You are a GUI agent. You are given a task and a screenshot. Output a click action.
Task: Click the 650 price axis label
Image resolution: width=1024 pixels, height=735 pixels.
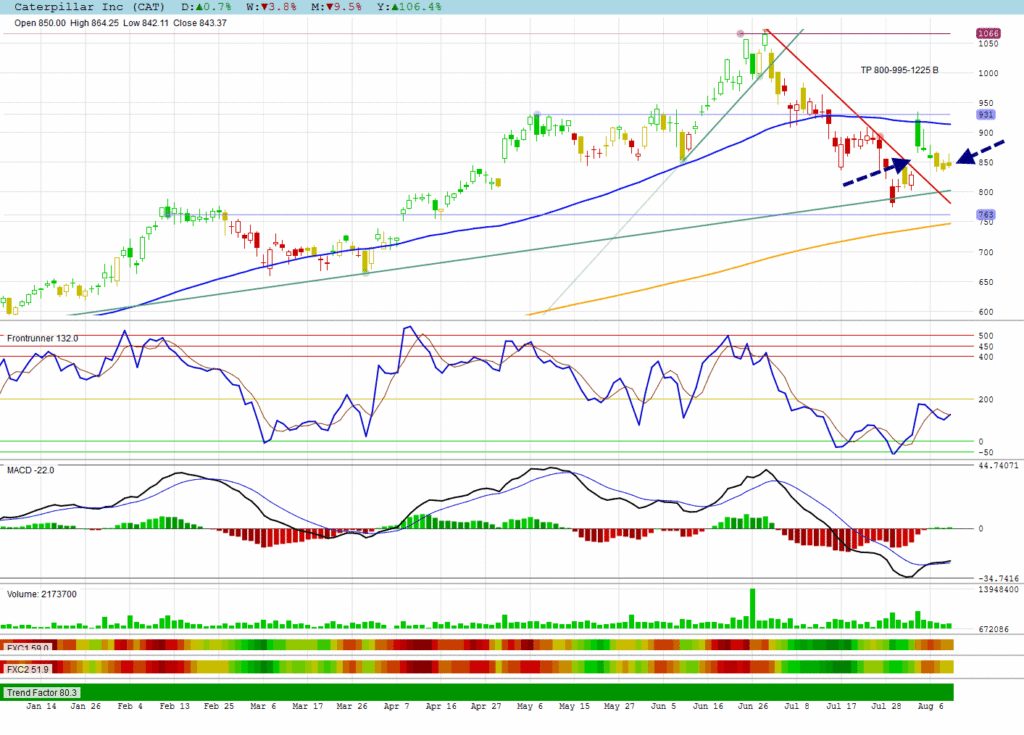[985, 282]
